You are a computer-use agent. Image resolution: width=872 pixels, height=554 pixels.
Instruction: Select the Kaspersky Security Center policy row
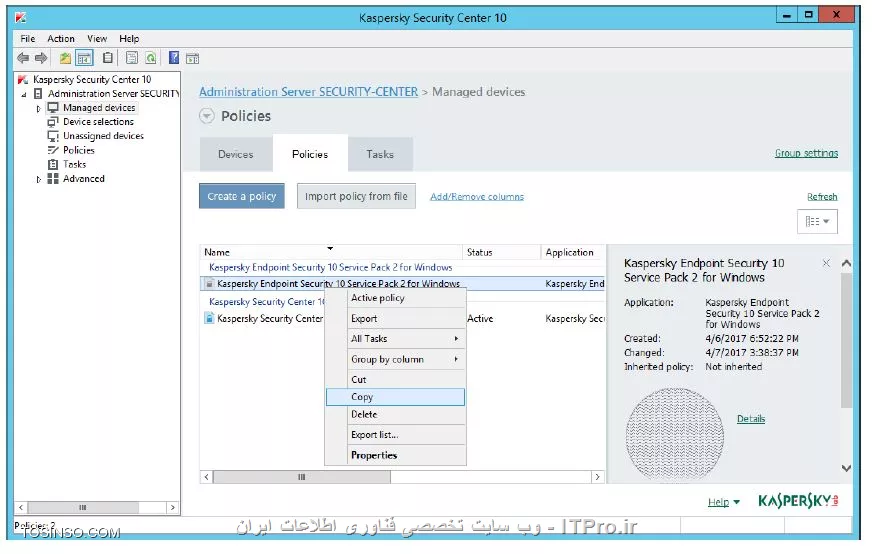tap(403, 318)
